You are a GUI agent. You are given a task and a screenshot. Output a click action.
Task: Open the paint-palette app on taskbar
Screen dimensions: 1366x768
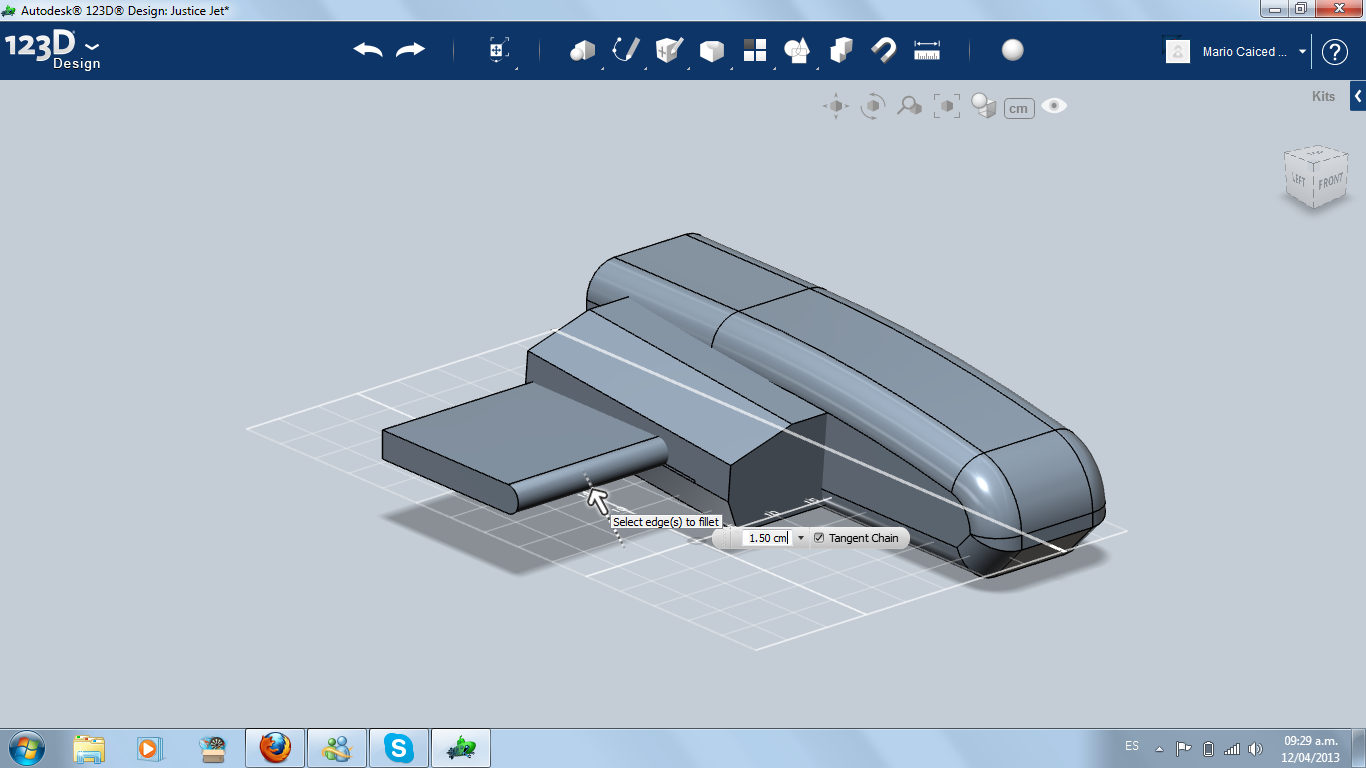(x=212, y=748)
